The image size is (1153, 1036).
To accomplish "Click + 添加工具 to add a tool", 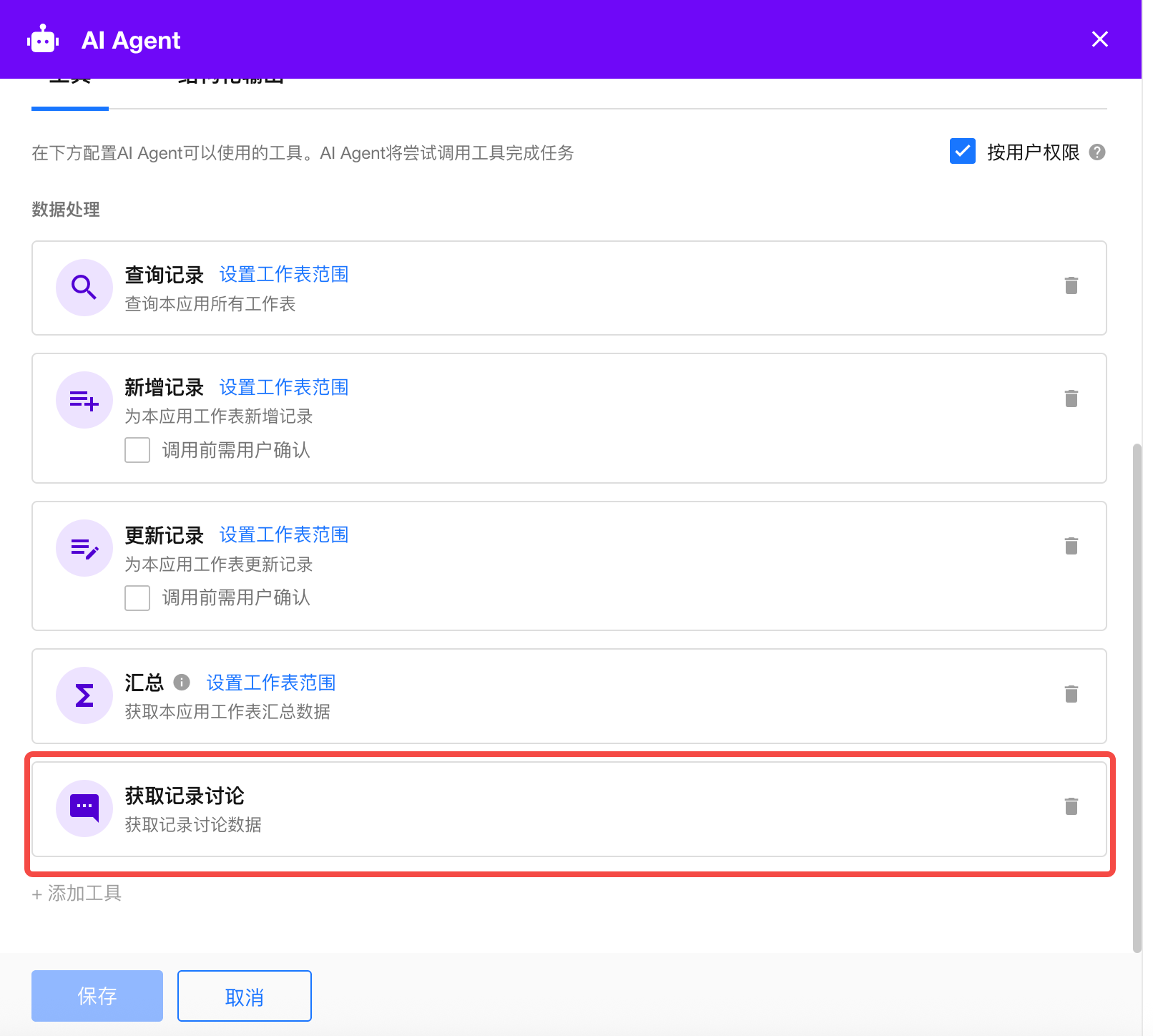I will pyautogui.click(x=77, y=894).
